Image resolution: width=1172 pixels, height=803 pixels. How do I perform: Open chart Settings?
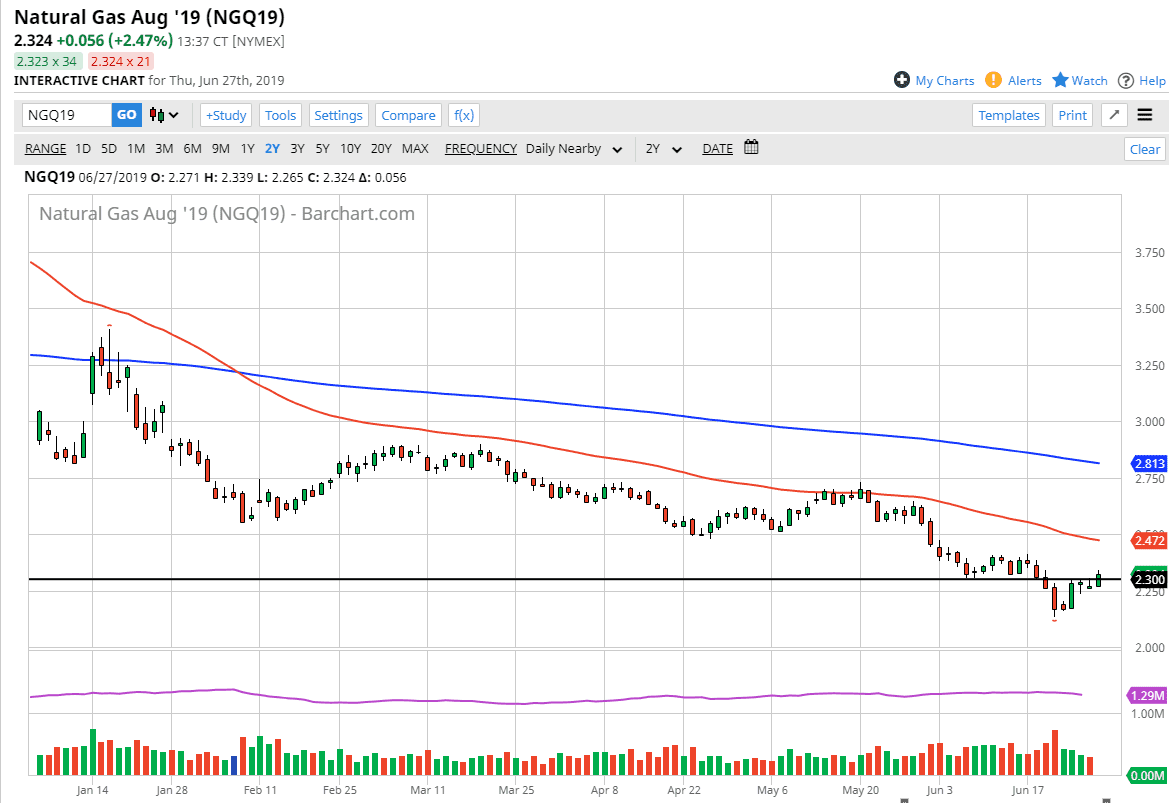pos(338,115)
